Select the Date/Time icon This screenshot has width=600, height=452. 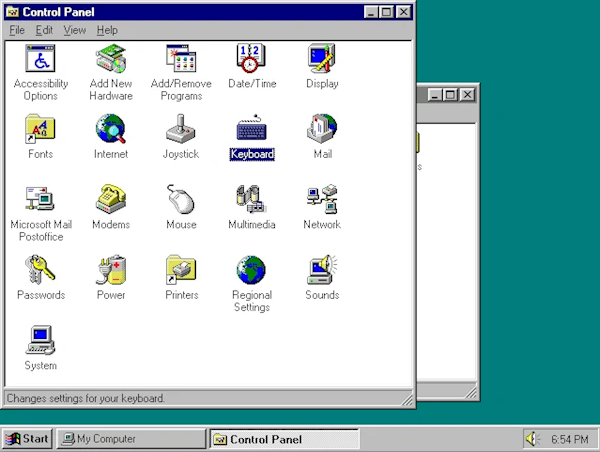[x=251, y=58]
